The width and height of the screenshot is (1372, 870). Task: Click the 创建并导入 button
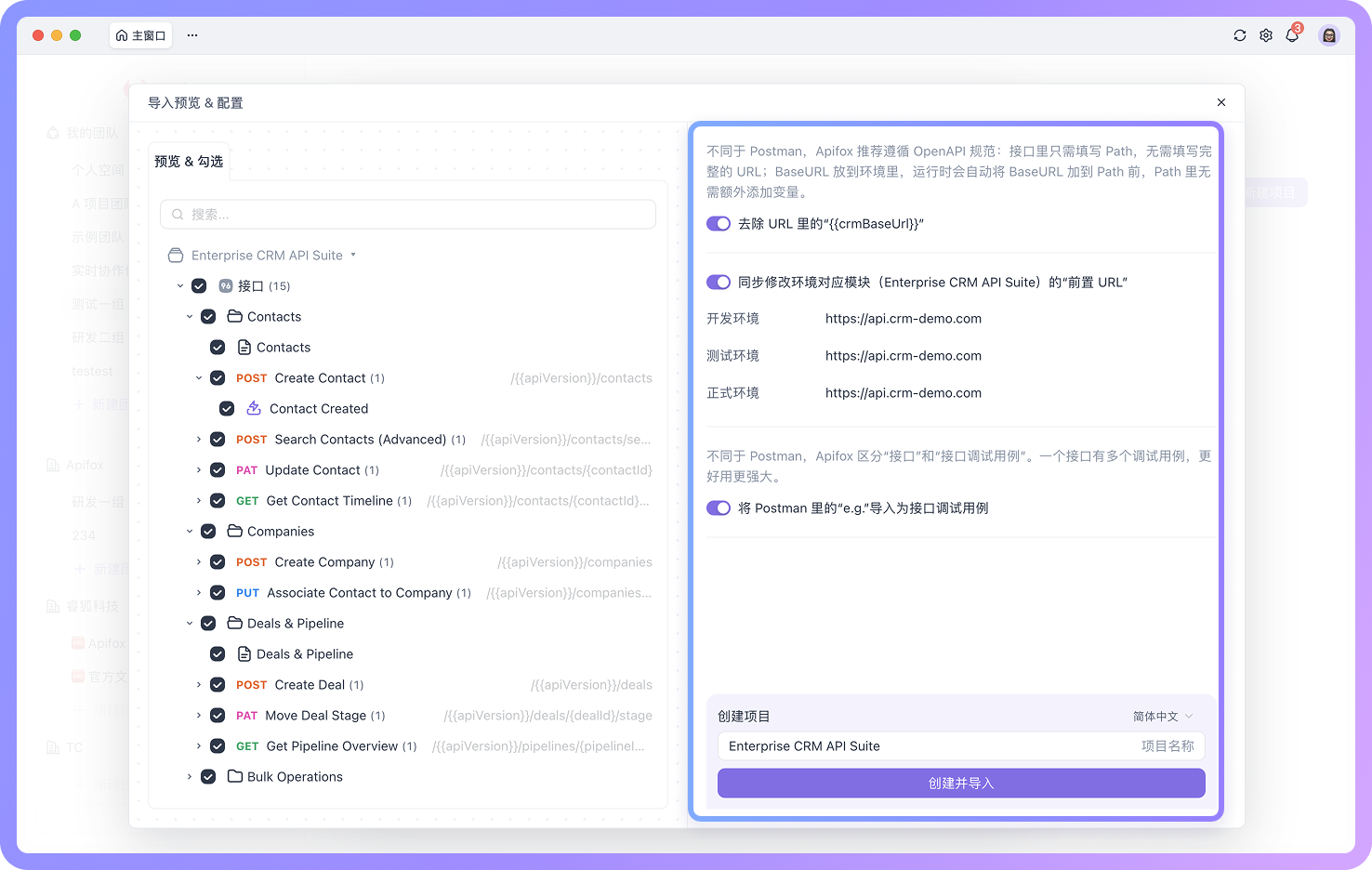961,783
